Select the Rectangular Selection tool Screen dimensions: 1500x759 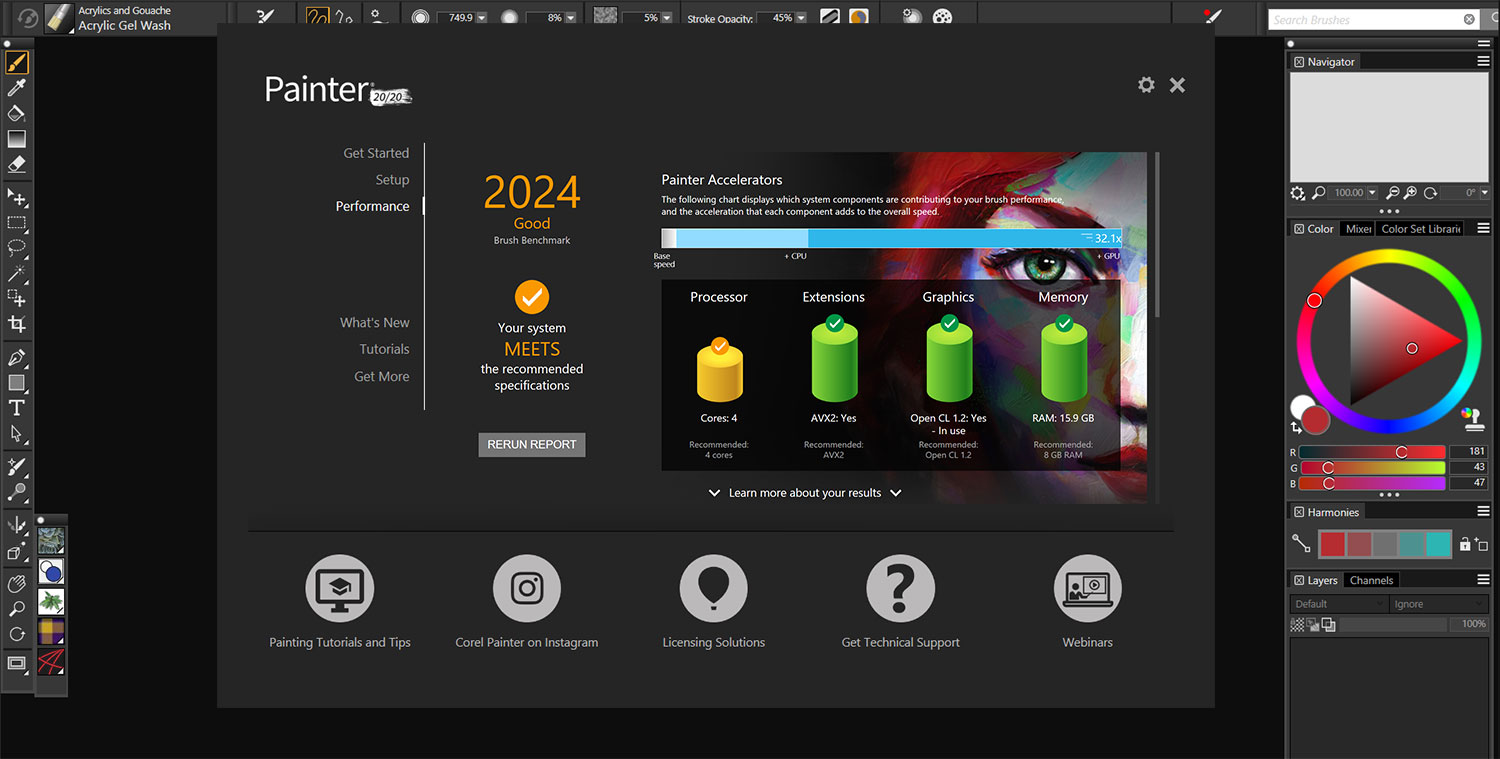pos(17,223)
